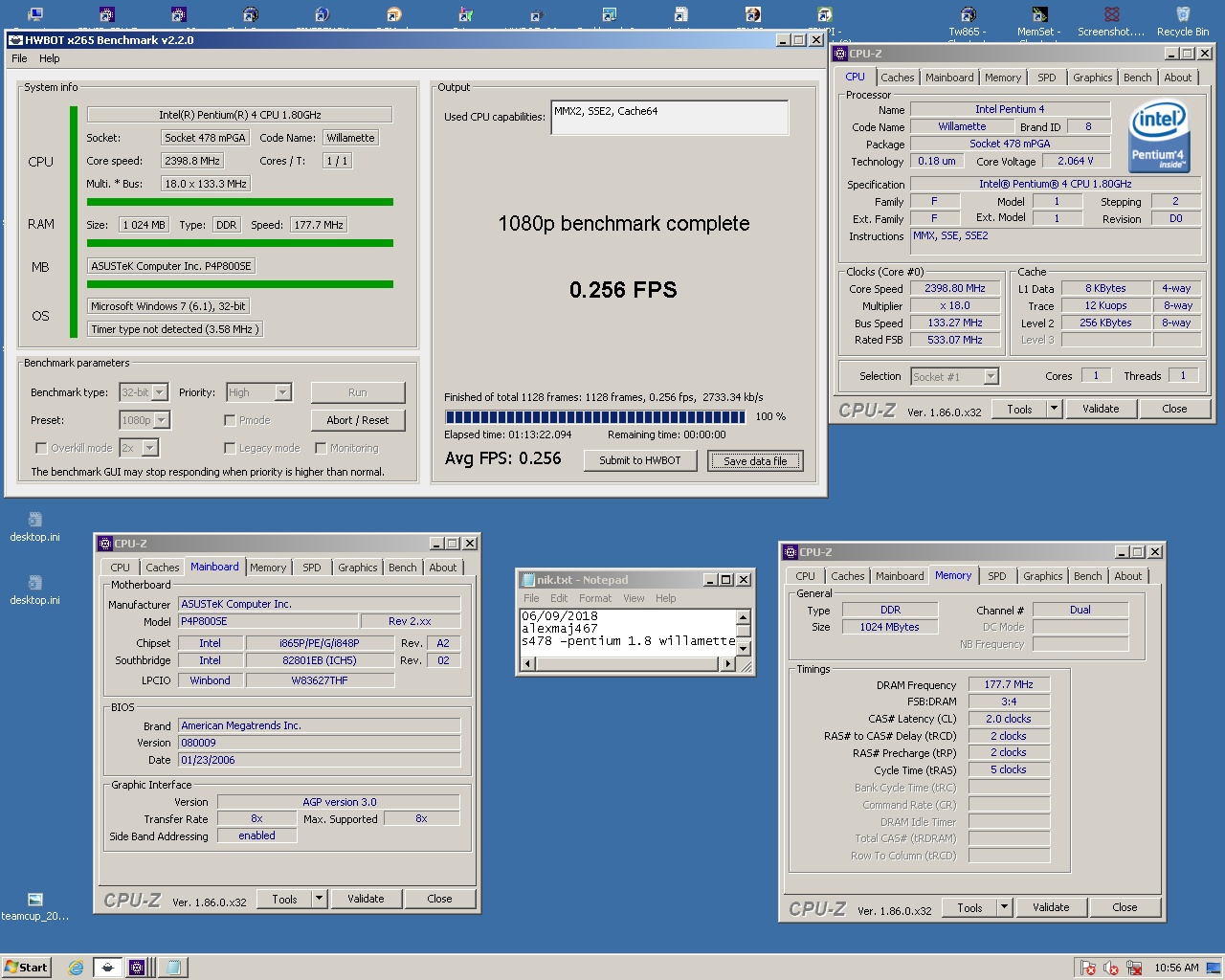The image size is (1225, 980).
Task: Select the teamcup_20 desktop image file
Action: click(x=35, y=906)
